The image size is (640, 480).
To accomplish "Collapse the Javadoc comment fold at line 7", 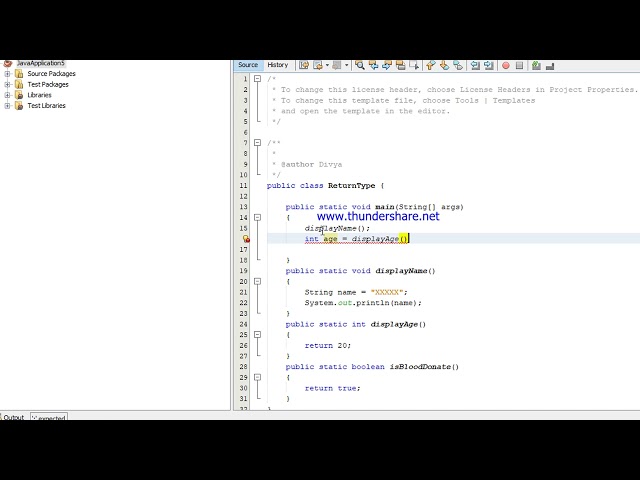I will (x=257, y=142).
